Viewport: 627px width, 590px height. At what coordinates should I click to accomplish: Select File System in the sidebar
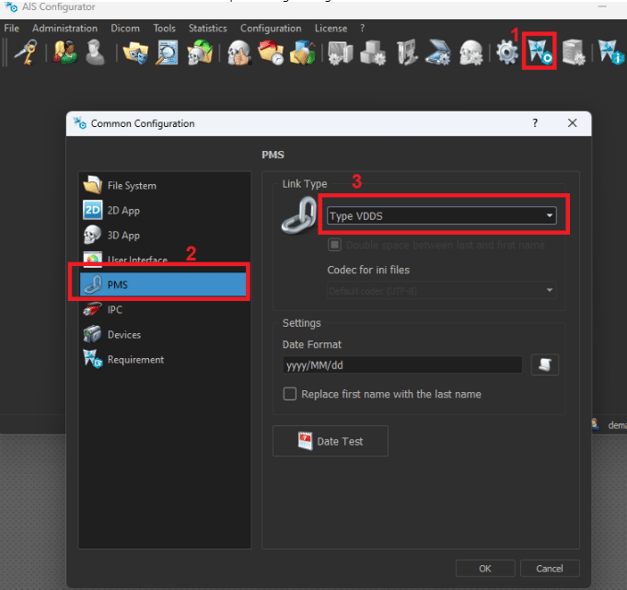[x=131, y=185]
